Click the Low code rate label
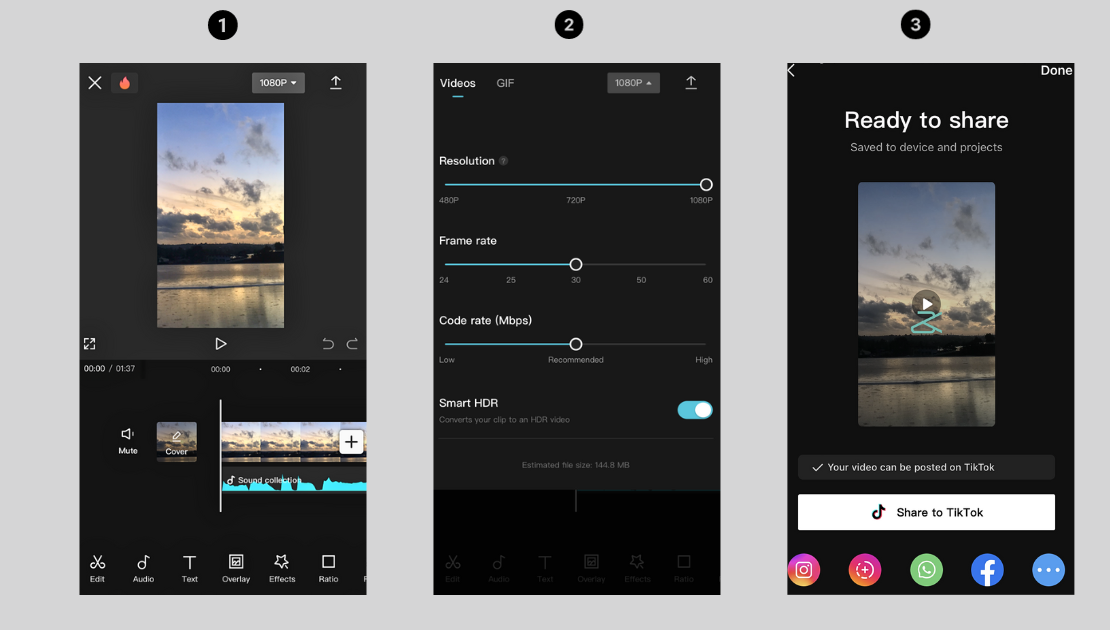 [x=447, y=360]
